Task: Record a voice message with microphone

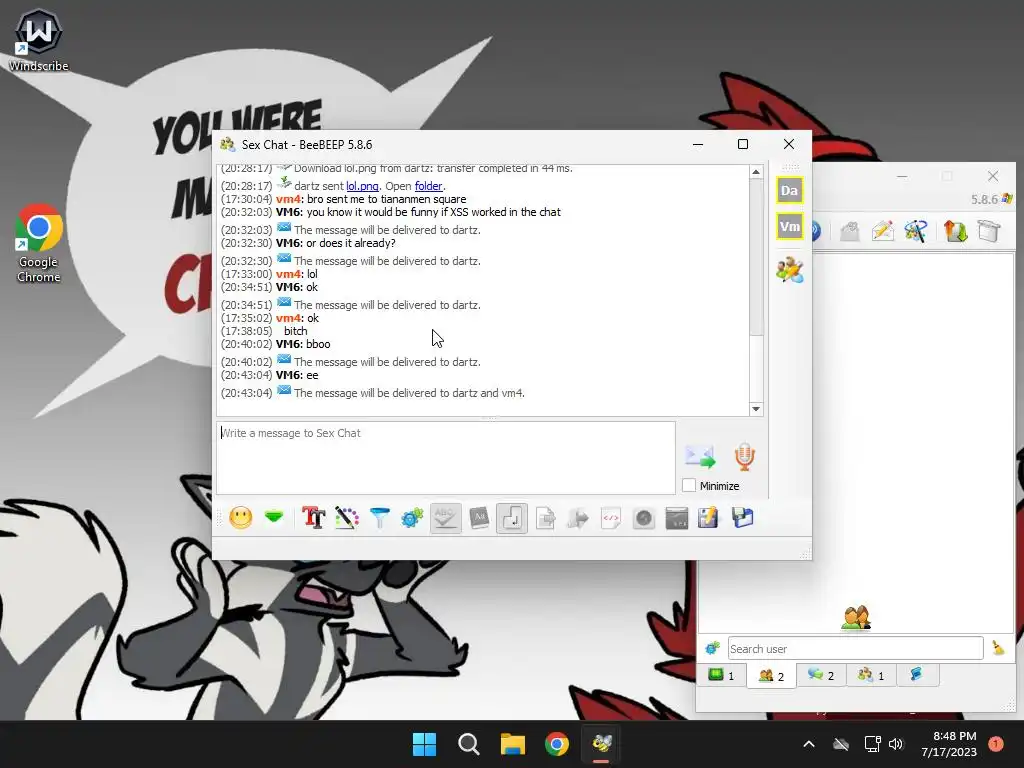Action: click(x=744, y=456)
